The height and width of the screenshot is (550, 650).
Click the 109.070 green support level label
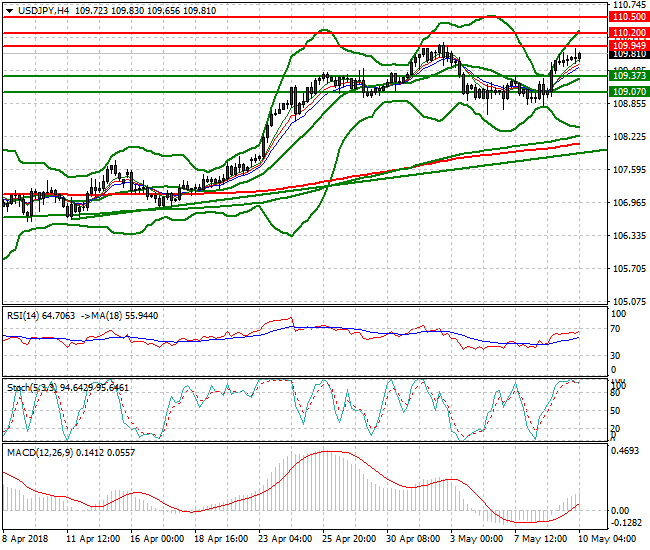(x=629, y=92)
